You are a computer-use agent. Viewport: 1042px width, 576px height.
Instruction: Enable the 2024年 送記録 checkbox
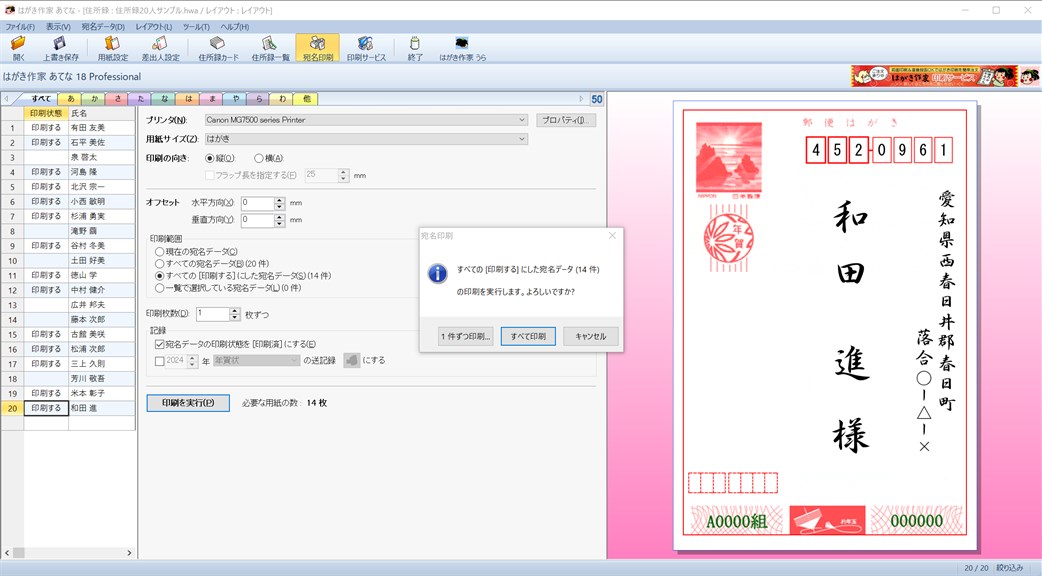pos(159,361)
